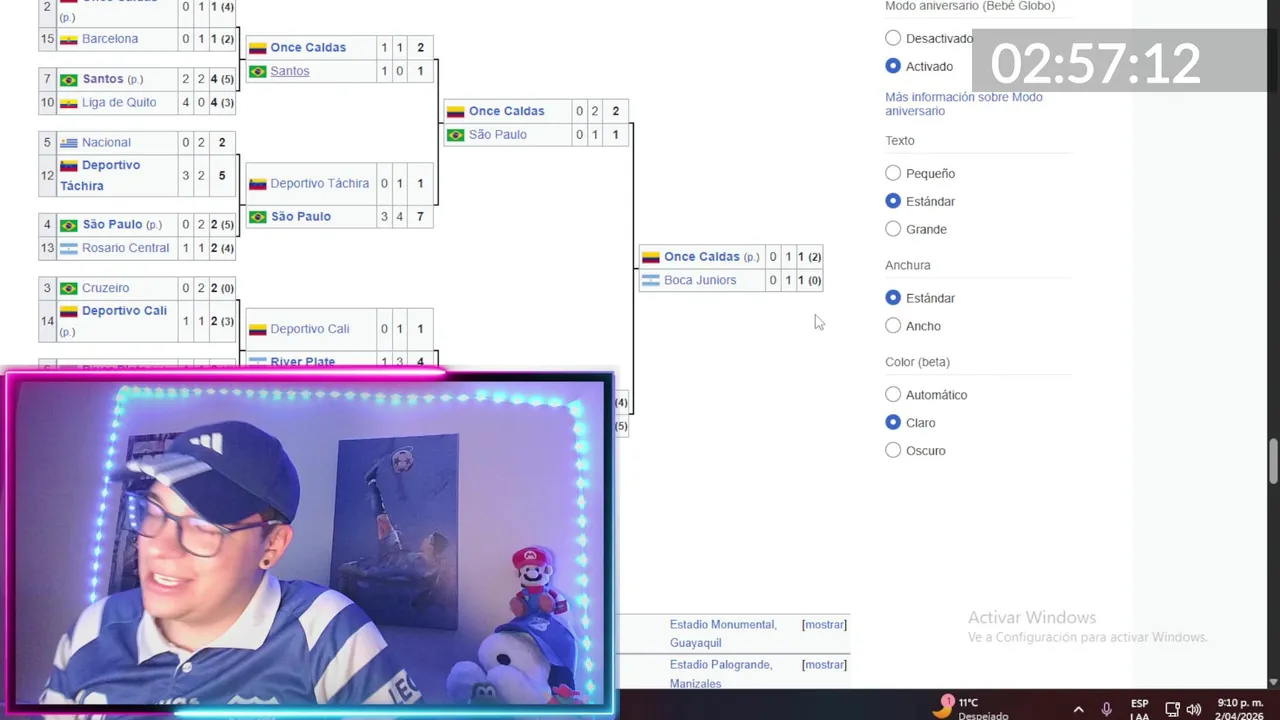Click the Brazil flag beside the underlined Santos link
1280x720 pixels.
pos(257,71)
